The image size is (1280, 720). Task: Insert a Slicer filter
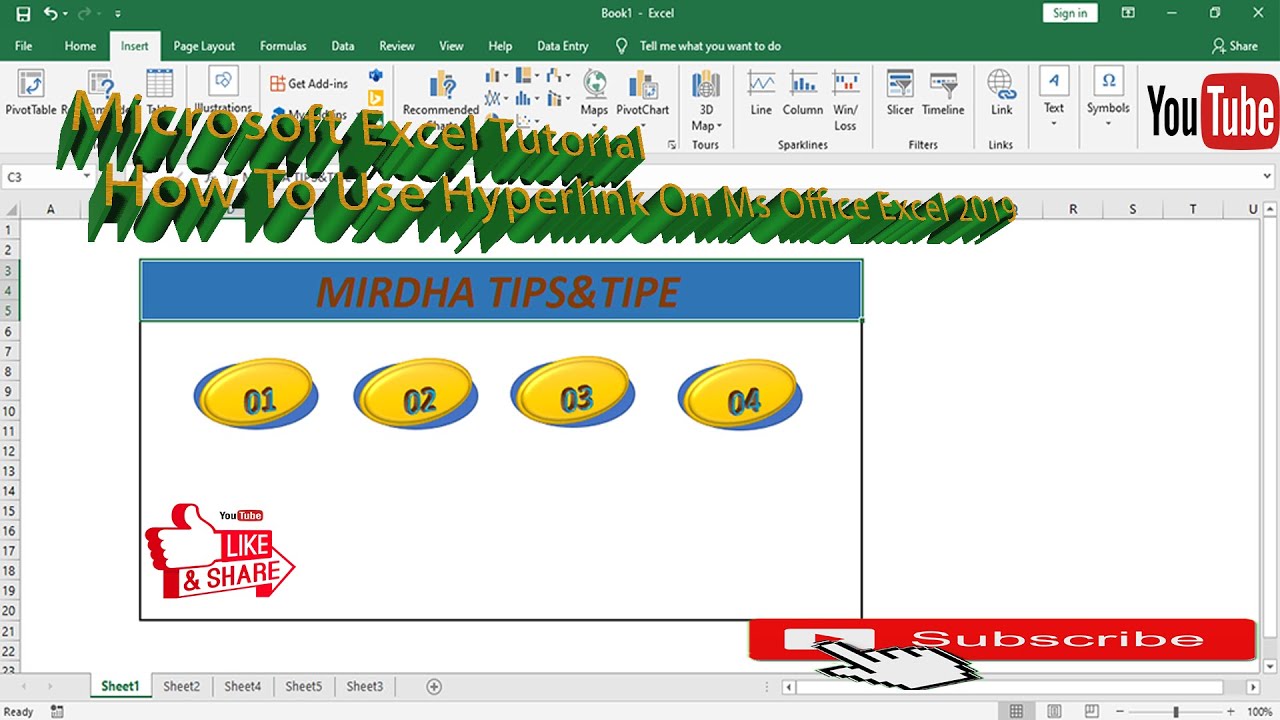click(900, 93)
